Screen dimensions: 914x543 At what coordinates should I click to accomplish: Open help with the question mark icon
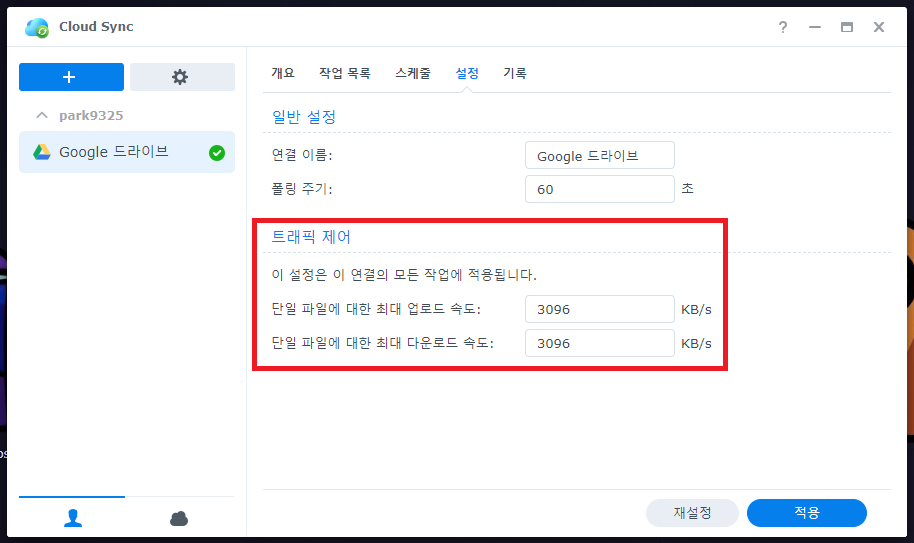[783, 27]
